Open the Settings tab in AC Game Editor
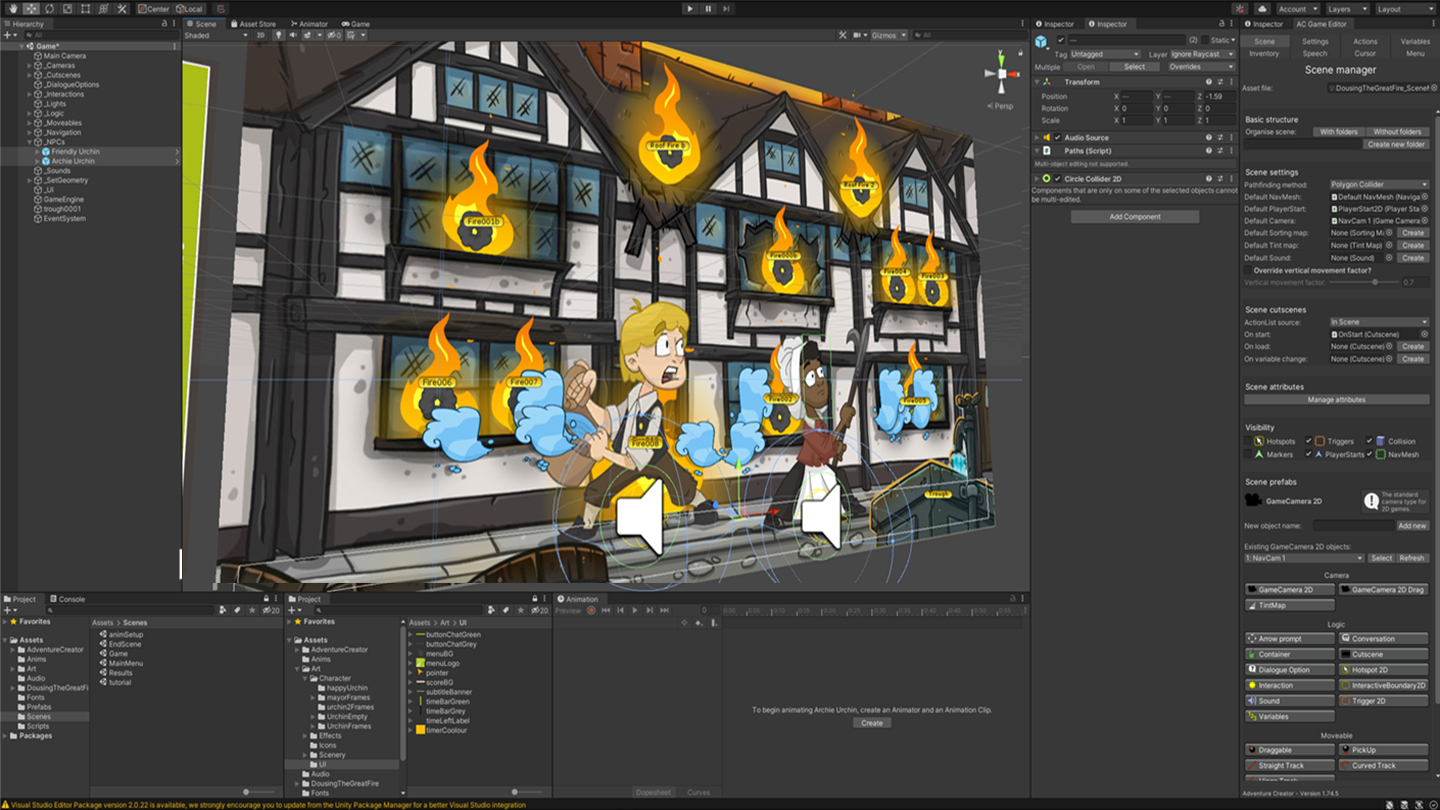 click(x=1315, y=42)
